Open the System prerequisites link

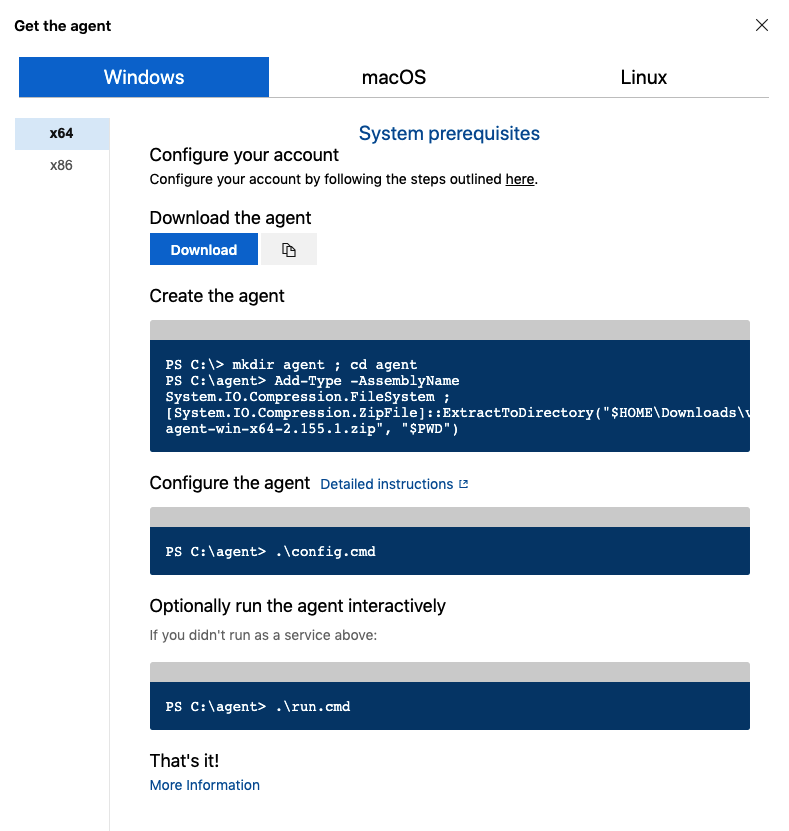point(449,134)
